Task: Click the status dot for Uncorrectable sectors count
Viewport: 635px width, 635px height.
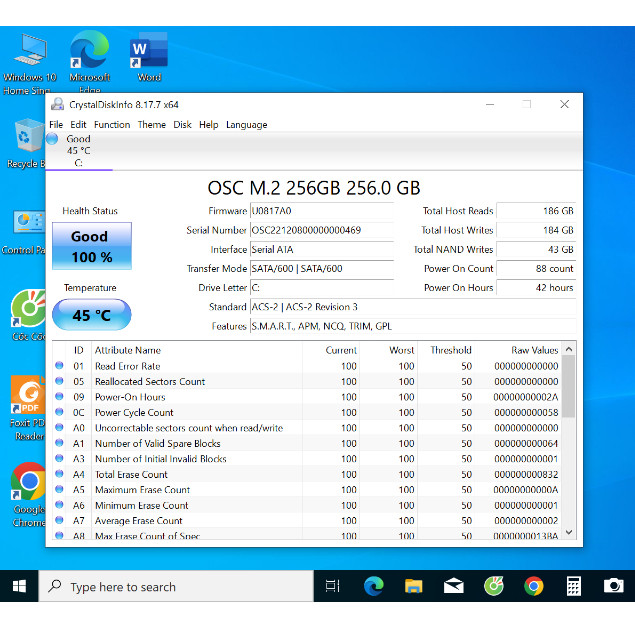Action: coord(59,427)
